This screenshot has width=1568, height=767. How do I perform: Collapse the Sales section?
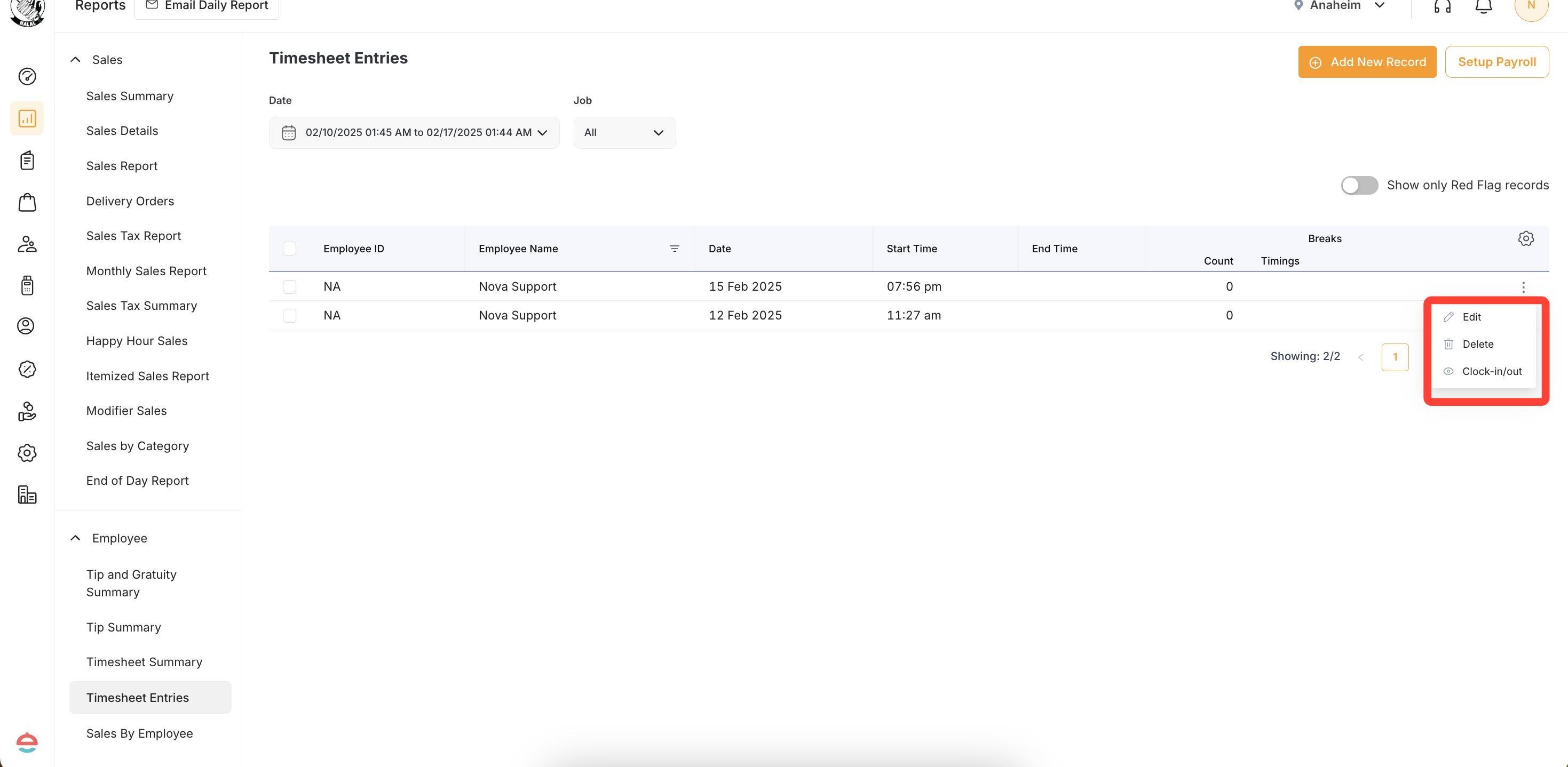[75, 60]
